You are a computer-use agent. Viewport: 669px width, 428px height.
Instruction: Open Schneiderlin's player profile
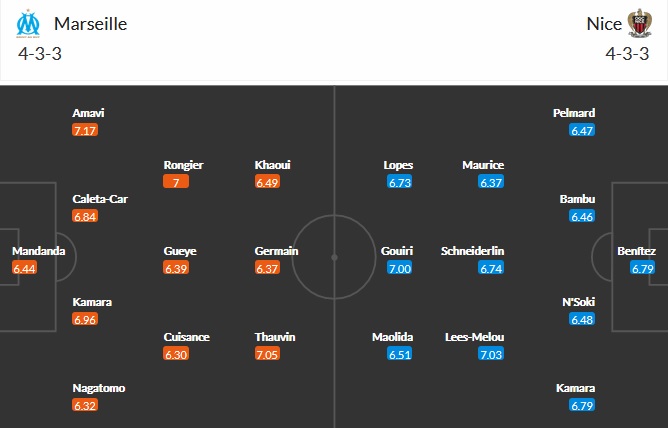point(472,251)
